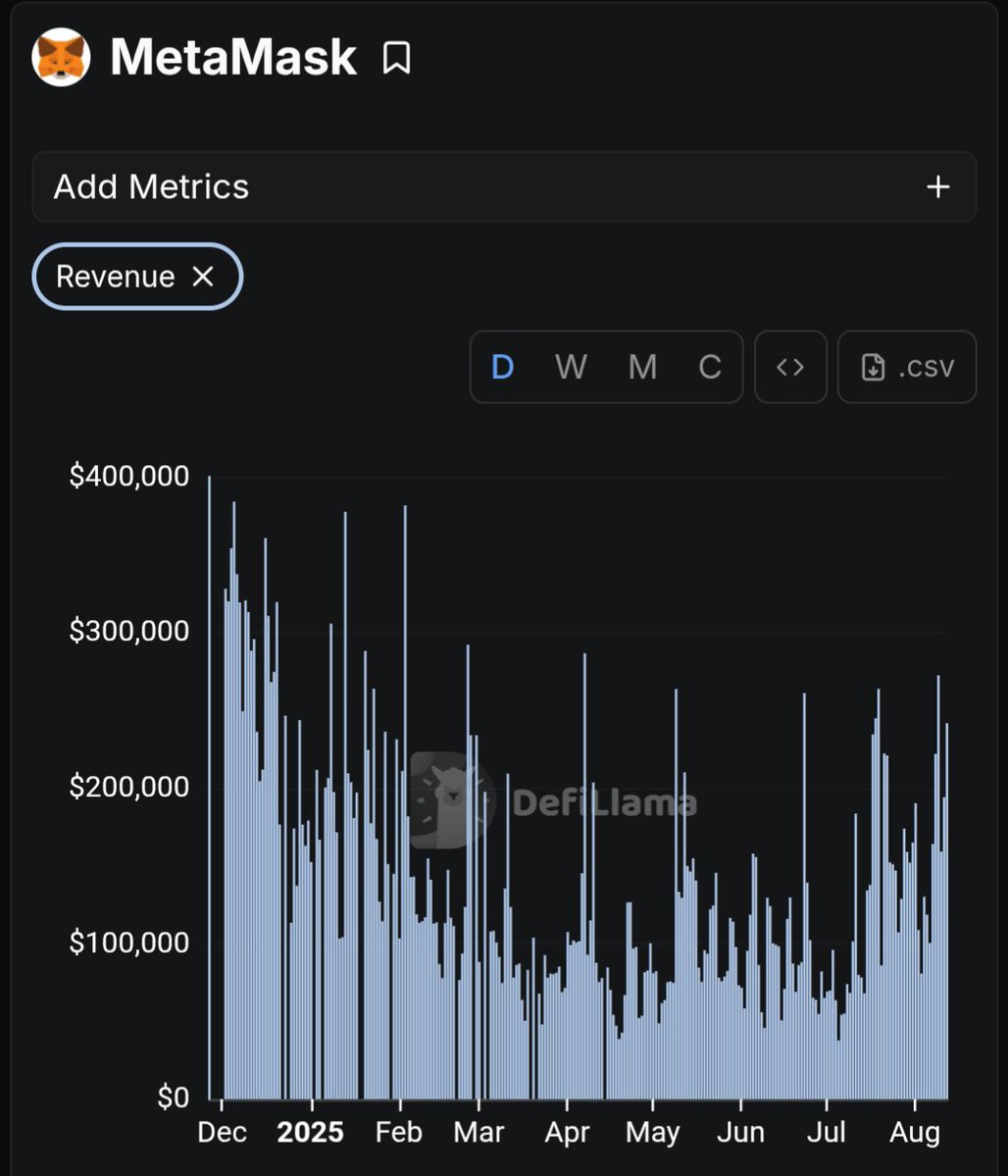Image resolution: width=1008 pixels, height=1176 pixels.
Task: Click the Jul x-axis label
Action: (x=826, y=1132)
